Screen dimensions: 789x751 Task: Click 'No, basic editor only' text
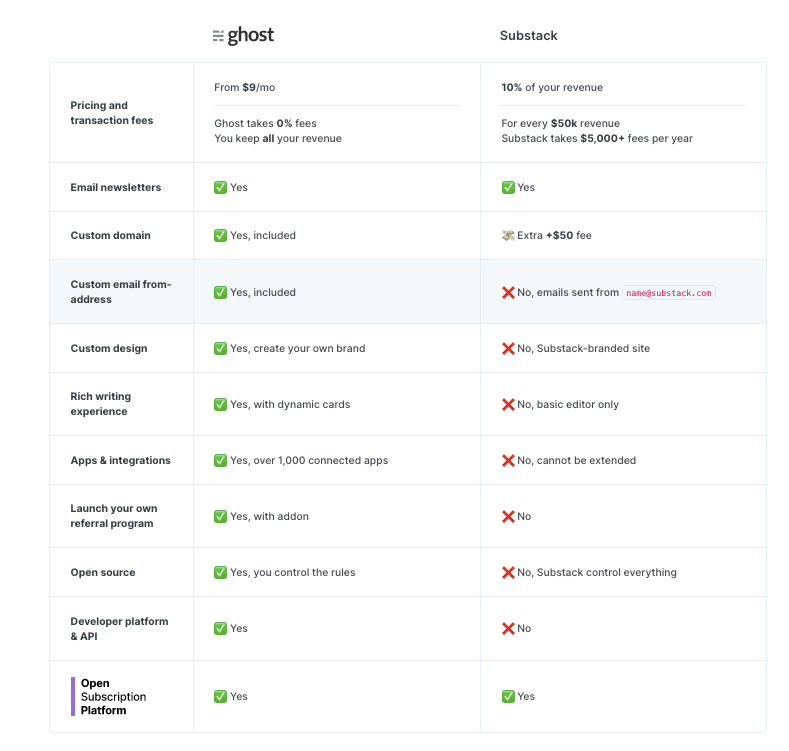(x=568, y=404)
